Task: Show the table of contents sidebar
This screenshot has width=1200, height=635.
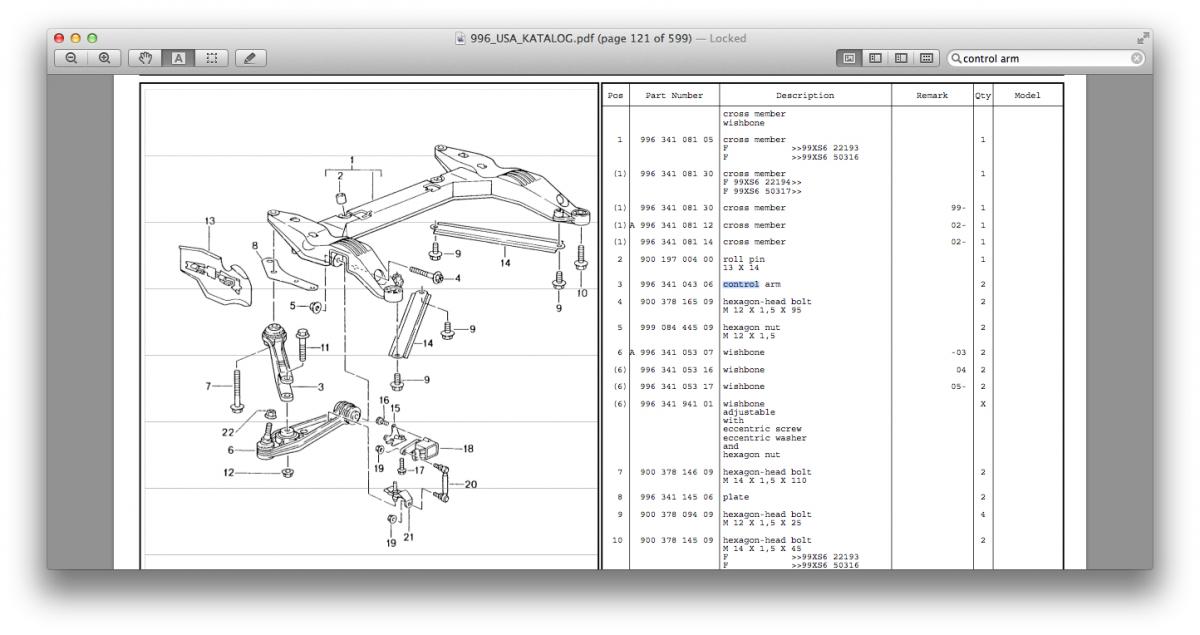Action: click(x=902, y=59)
